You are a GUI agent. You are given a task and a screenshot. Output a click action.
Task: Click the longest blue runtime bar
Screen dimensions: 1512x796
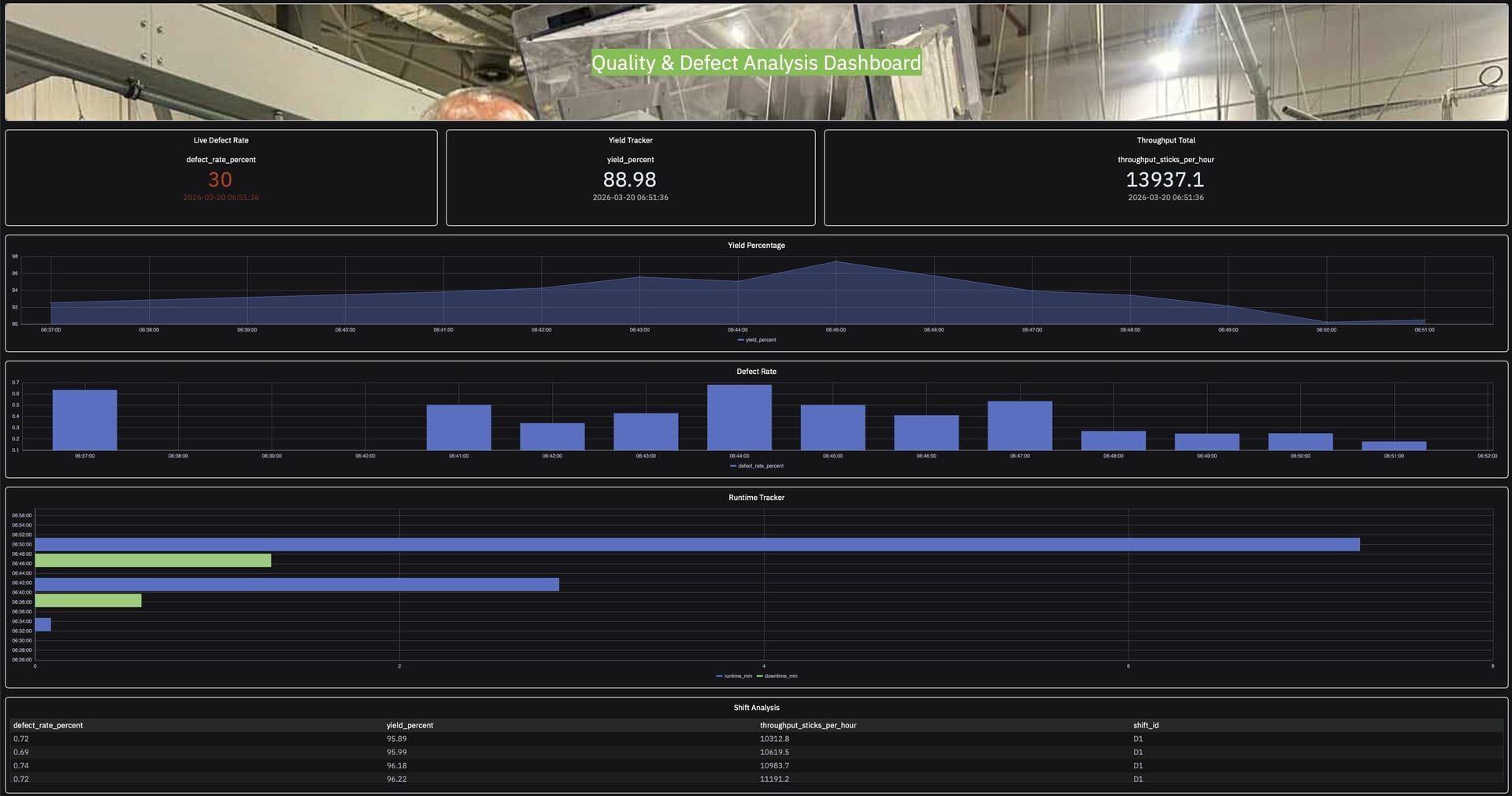[x=697, y=545]
